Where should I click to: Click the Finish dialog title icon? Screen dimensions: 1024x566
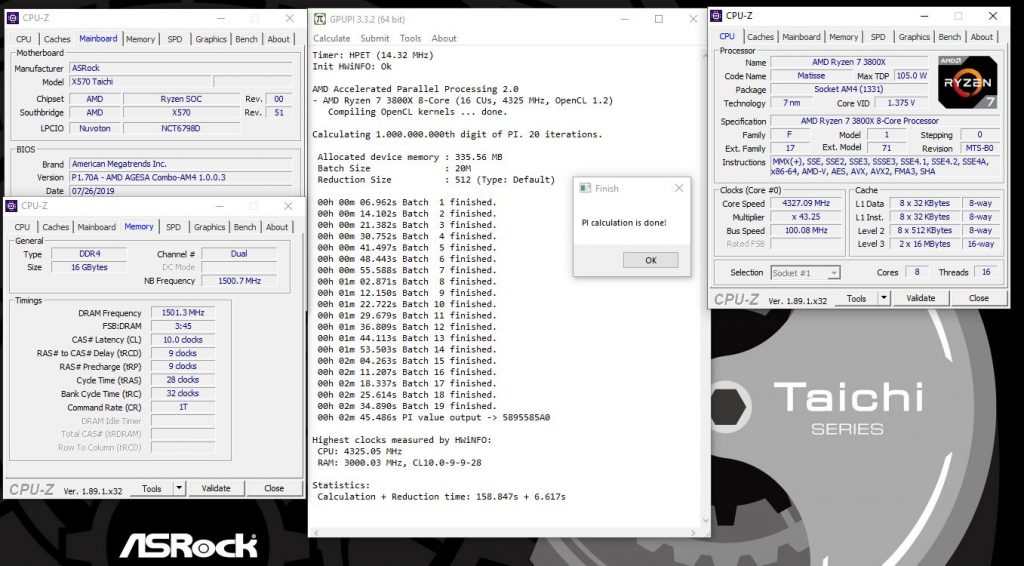(584, 188)
